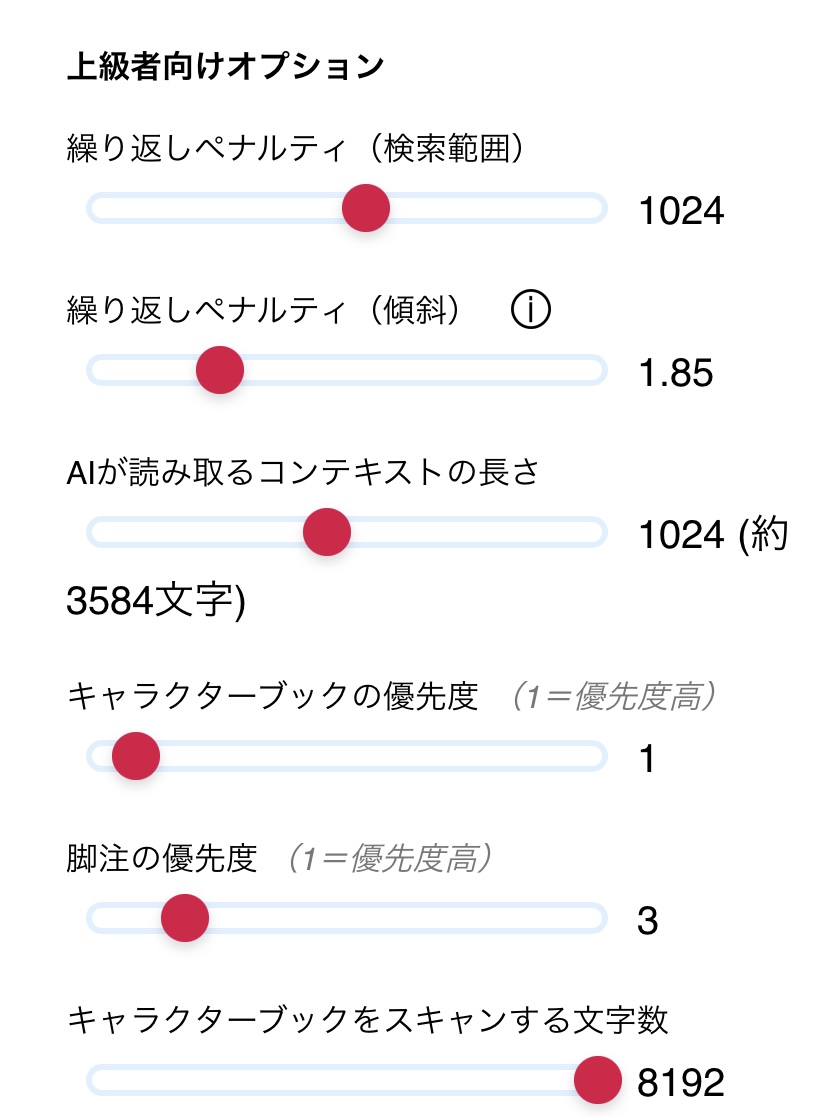Click the キャラクターブックをスキャンする文字数 slider handle
Image resolution: width=828 pixels, height=1117 pixels.
pos(599,1080)
